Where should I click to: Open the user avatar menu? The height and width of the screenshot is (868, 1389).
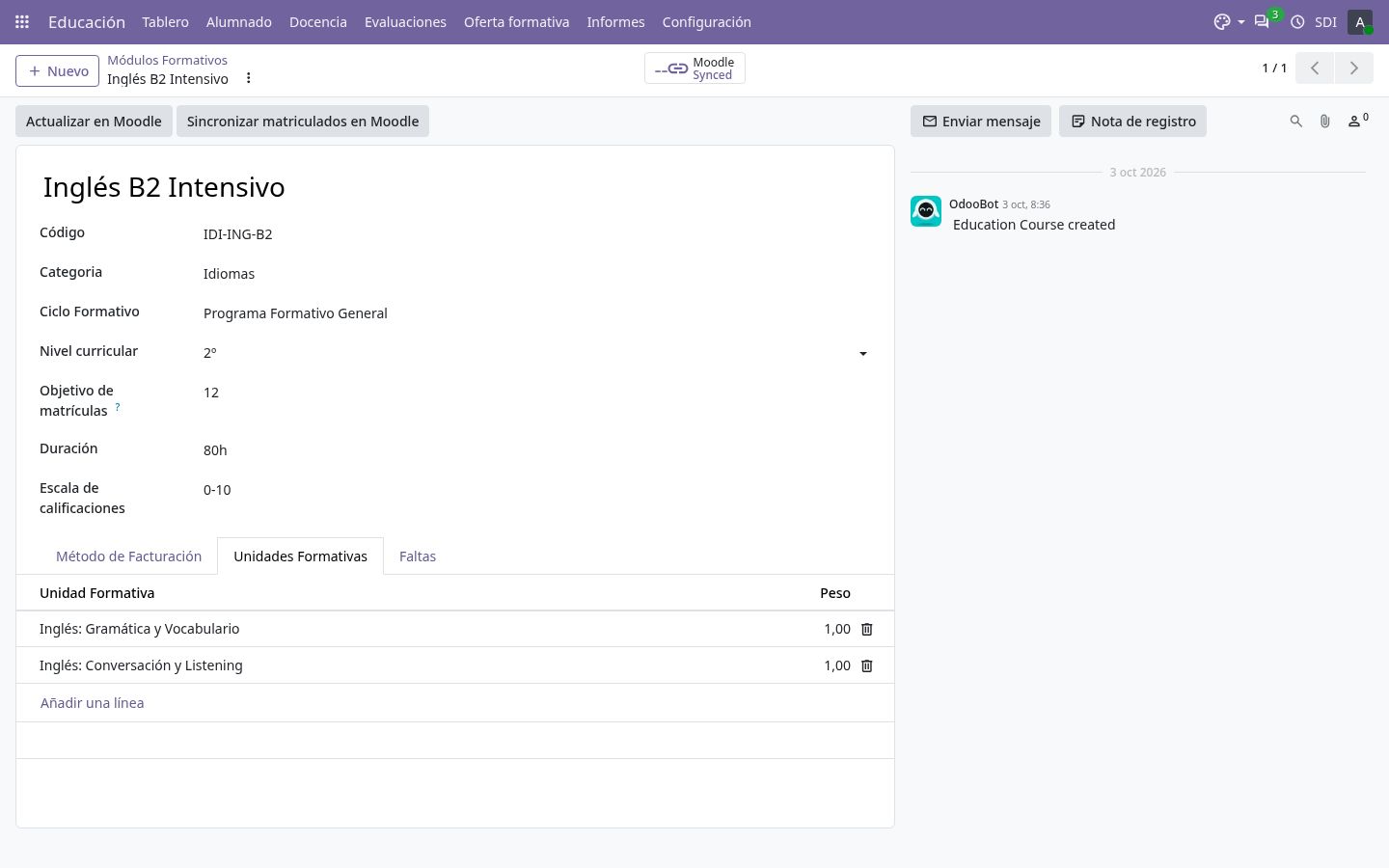(x=1360, y=21)
